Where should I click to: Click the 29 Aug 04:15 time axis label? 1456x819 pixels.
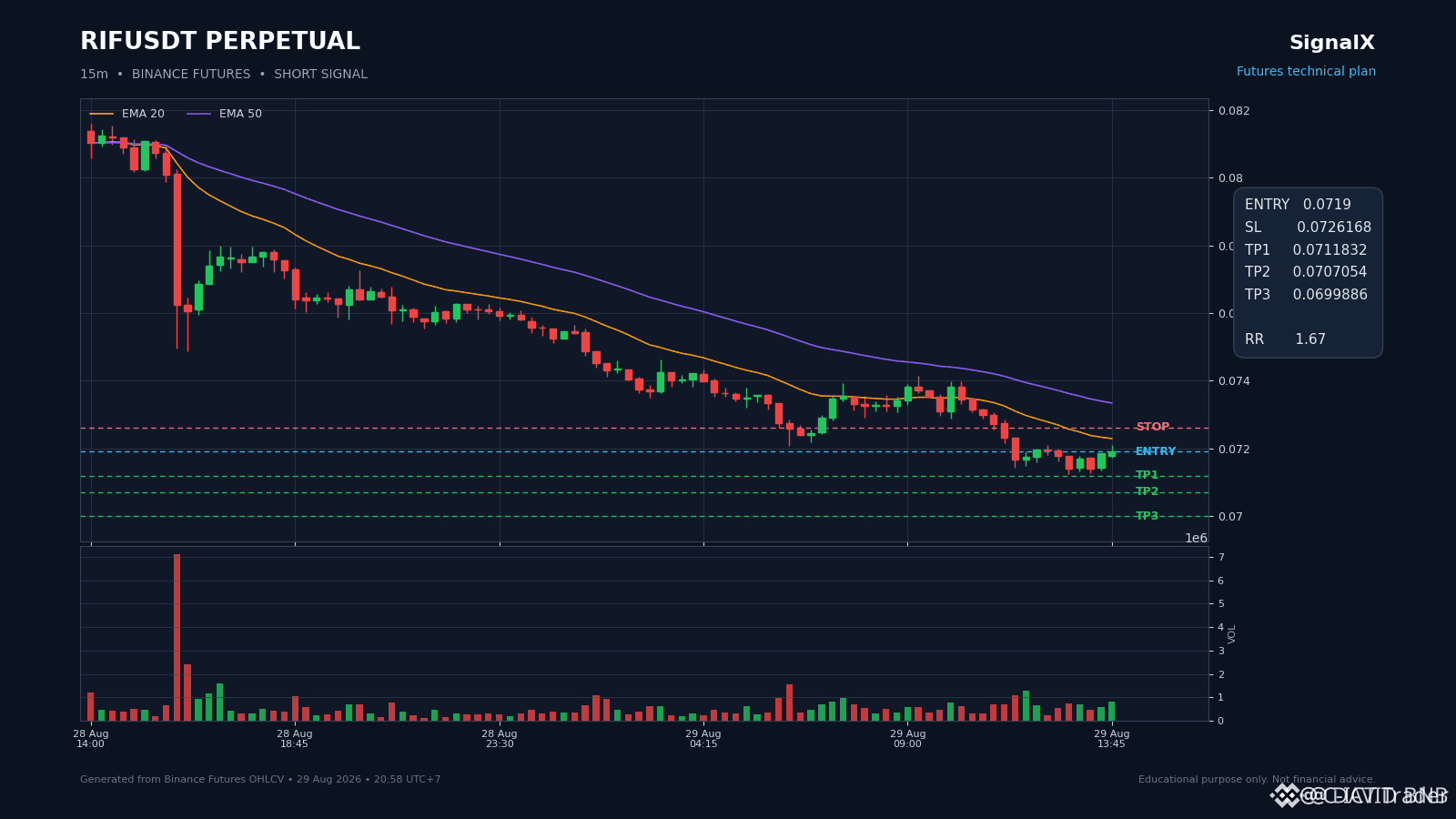point(703,739)
